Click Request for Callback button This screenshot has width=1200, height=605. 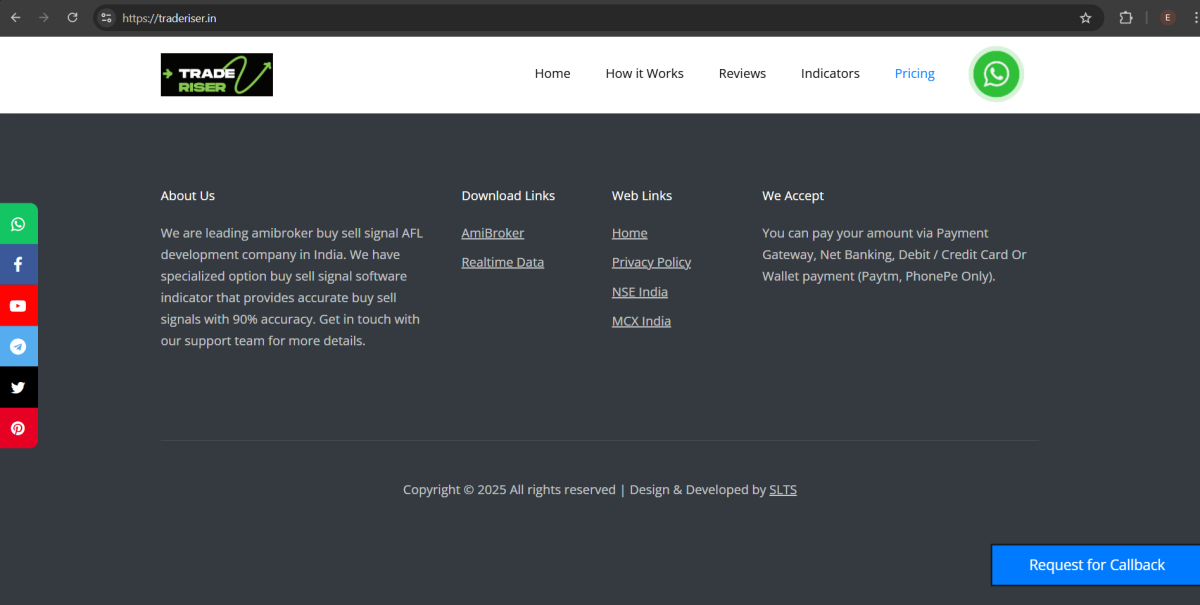(x=1096, y=564)
